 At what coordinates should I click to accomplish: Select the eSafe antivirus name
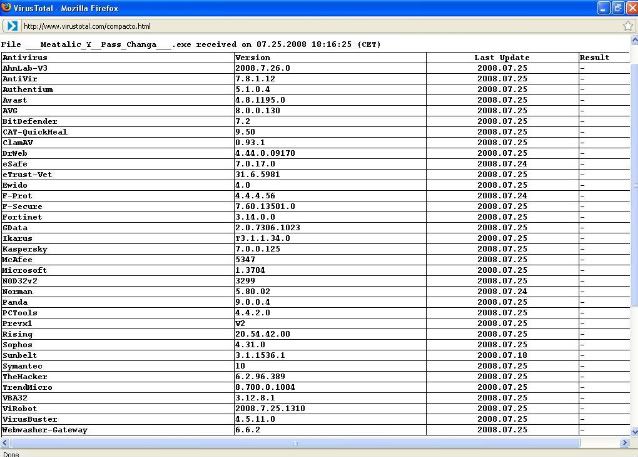15,164
